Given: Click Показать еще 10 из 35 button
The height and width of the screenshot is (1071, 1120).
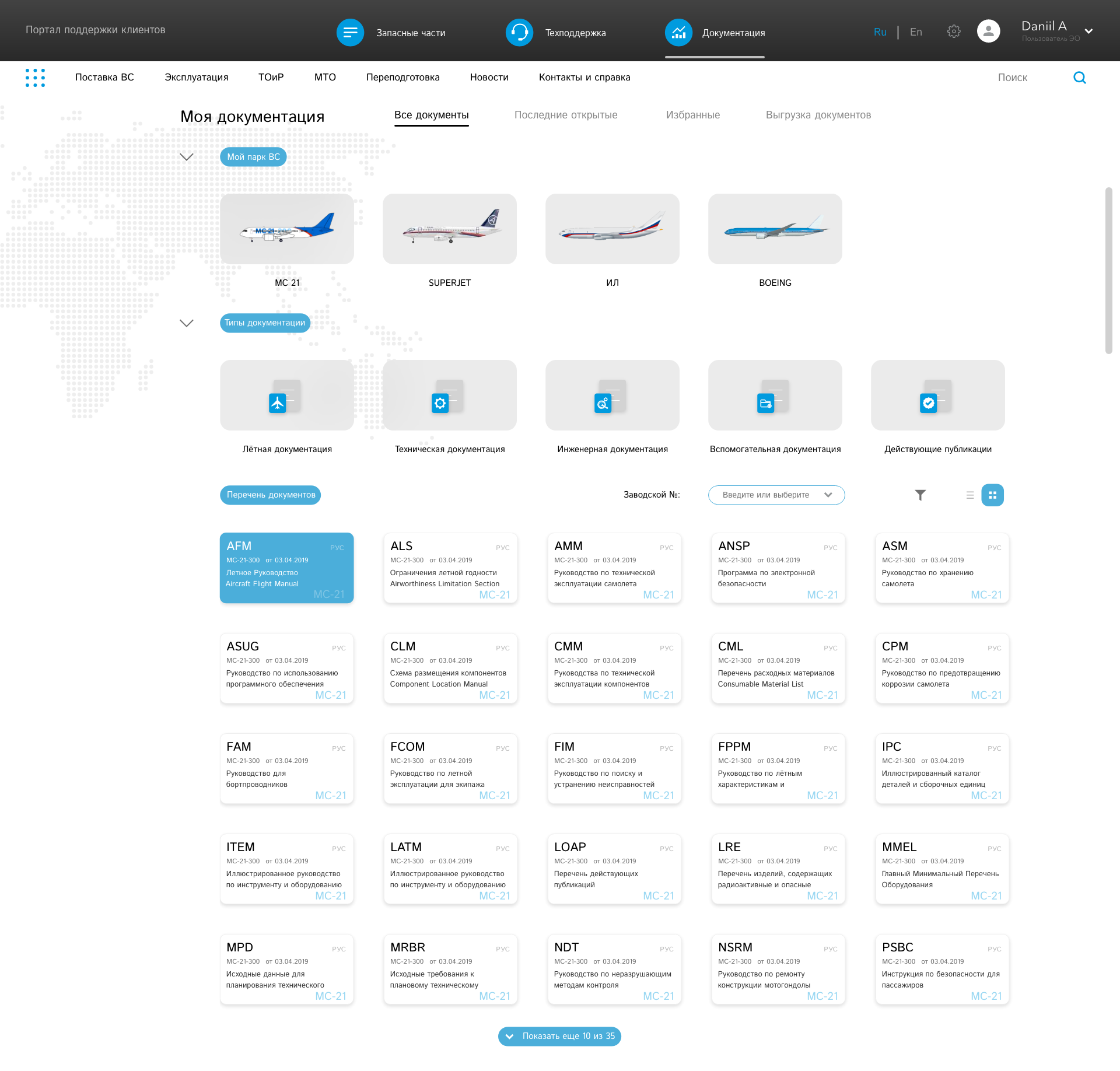Looking at the screenshot, I should [x=559, y=1036].
